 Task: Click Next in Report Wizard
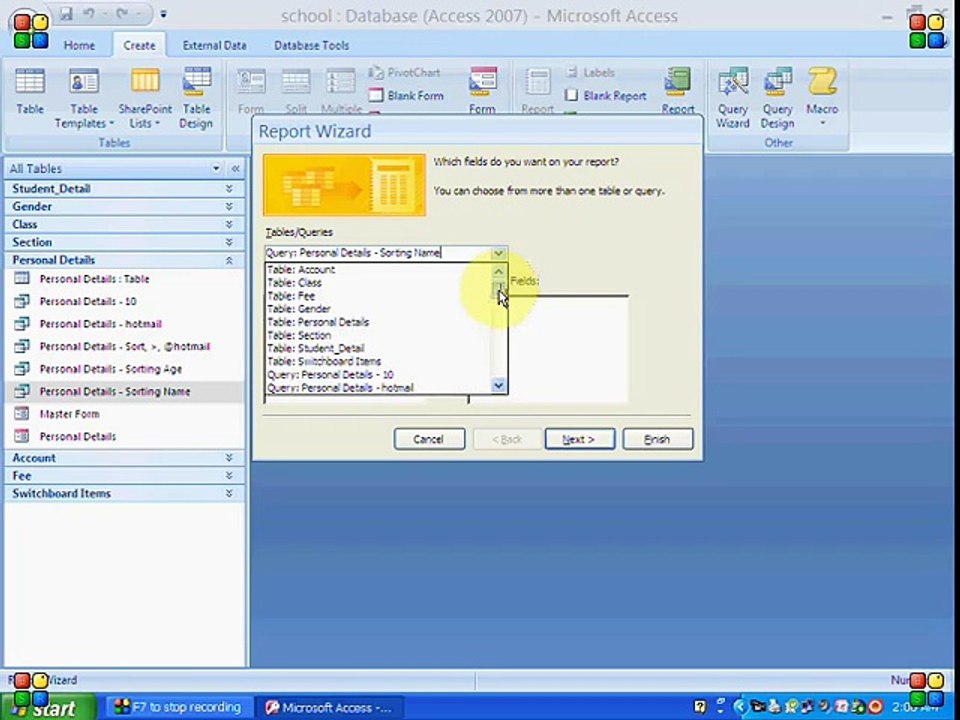(579, 439)
